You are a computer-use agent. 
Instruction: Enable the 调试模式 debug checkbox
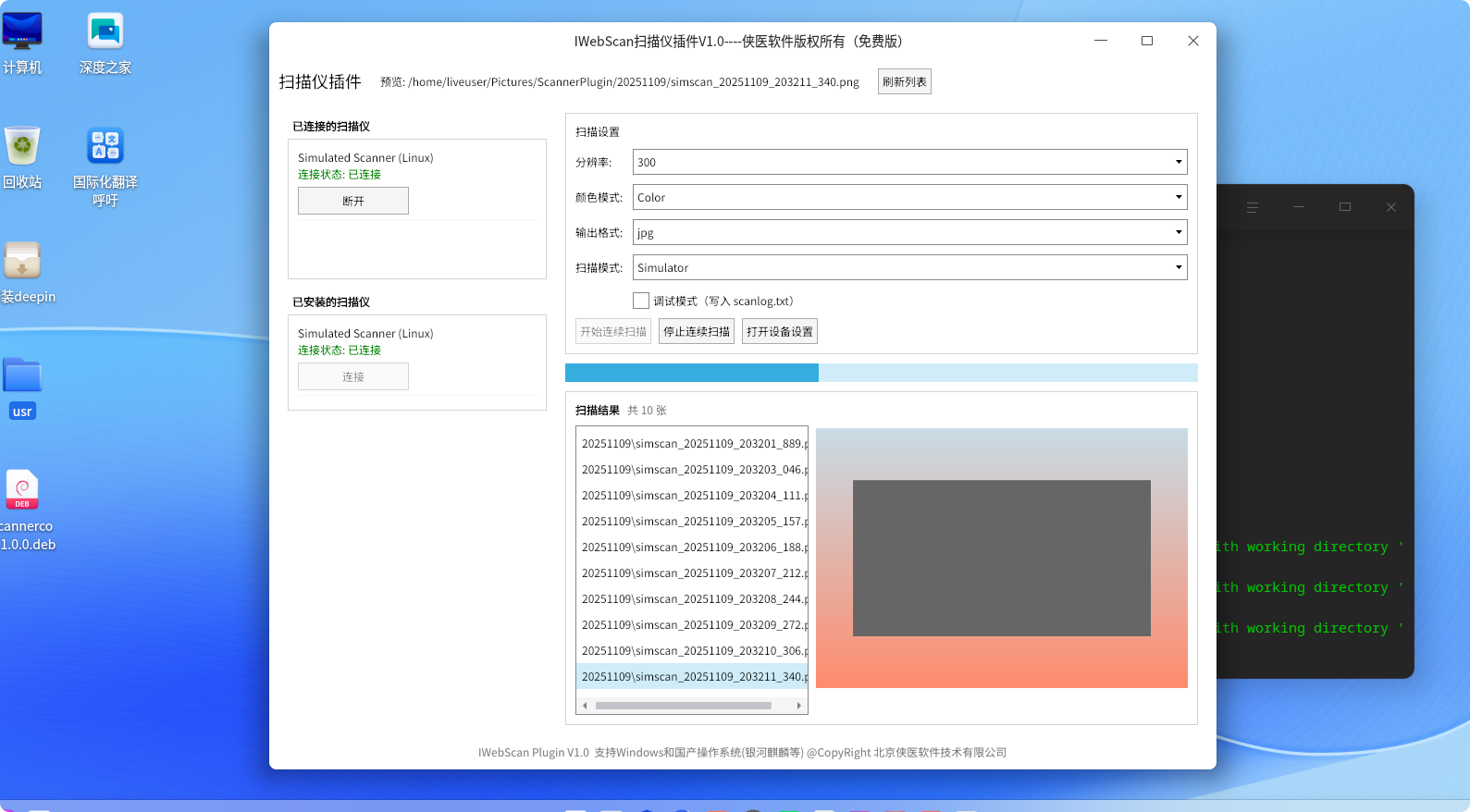[641, 301]
